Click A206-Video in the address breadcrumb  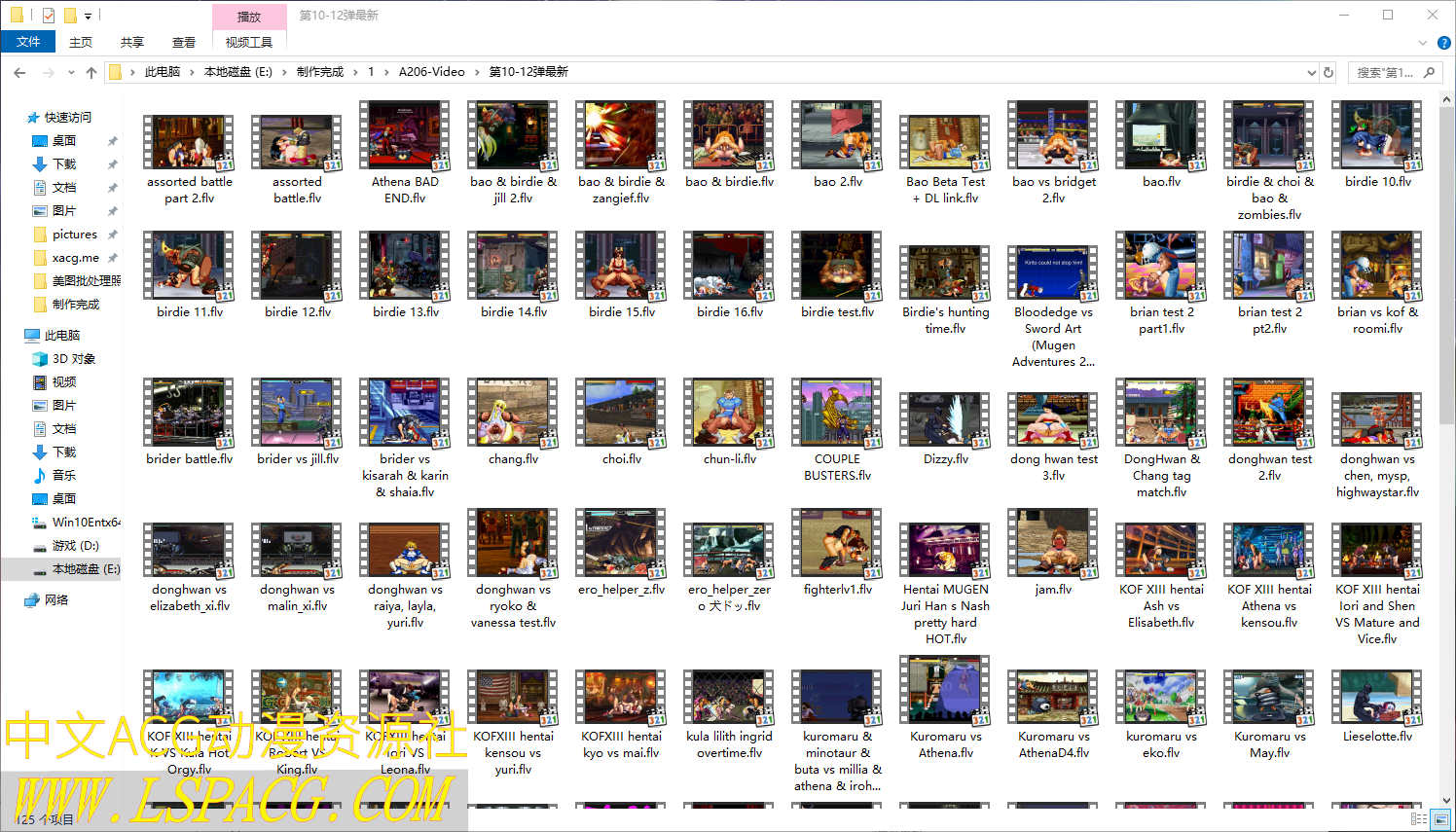click(431, 72)
